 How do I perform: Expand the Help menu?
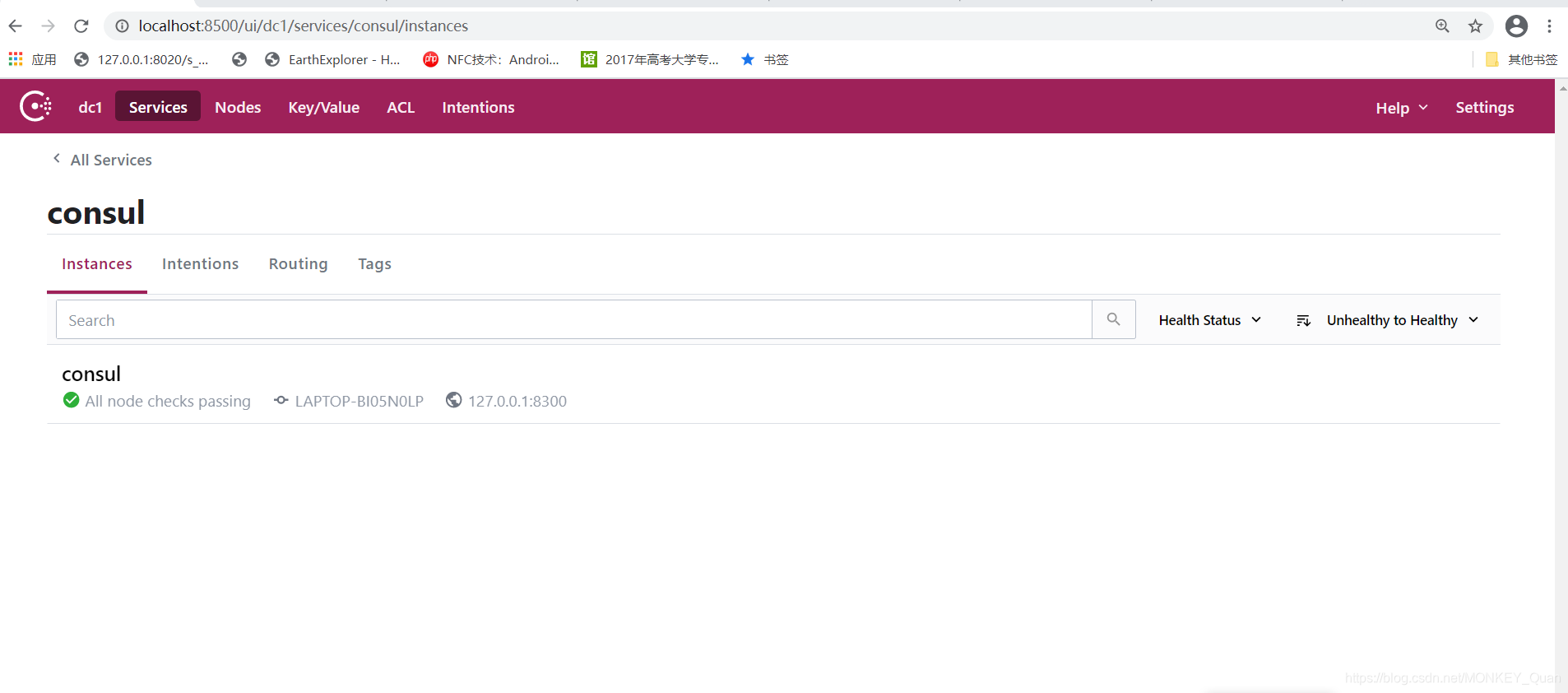click(1402, 108)
